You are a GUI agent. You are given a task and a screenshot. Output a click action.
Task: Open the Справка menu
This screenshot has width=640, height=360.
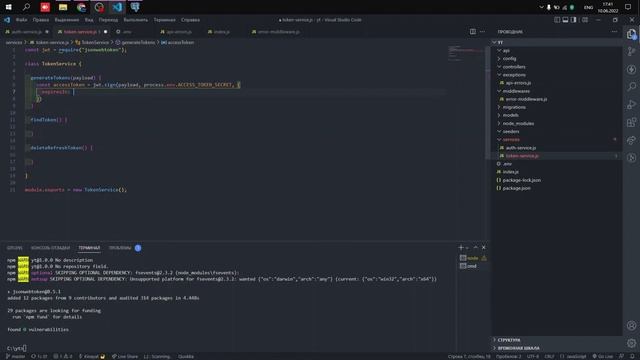click(x=190, y=20)
